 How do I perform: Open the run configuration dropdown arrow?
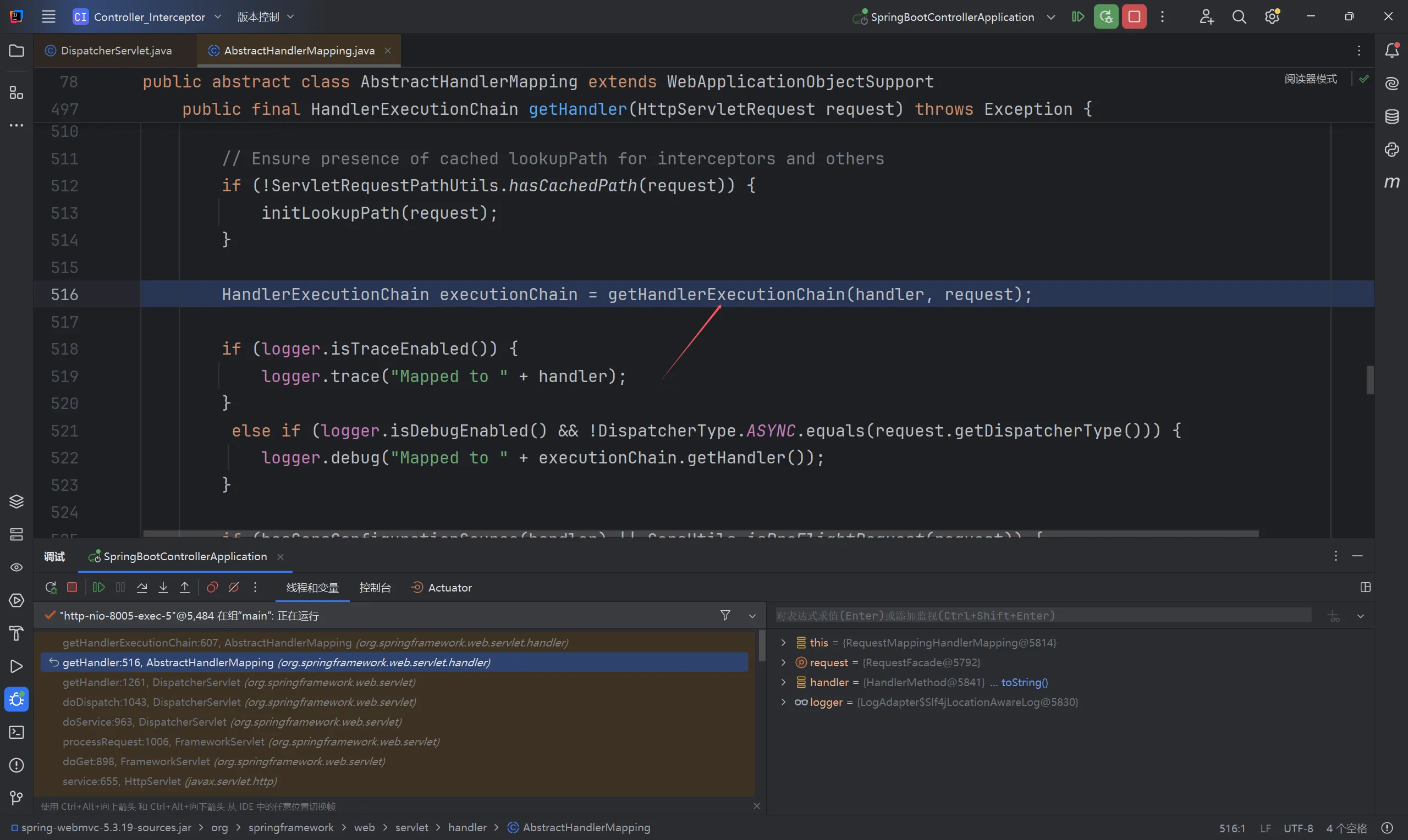pos(1050,17)
